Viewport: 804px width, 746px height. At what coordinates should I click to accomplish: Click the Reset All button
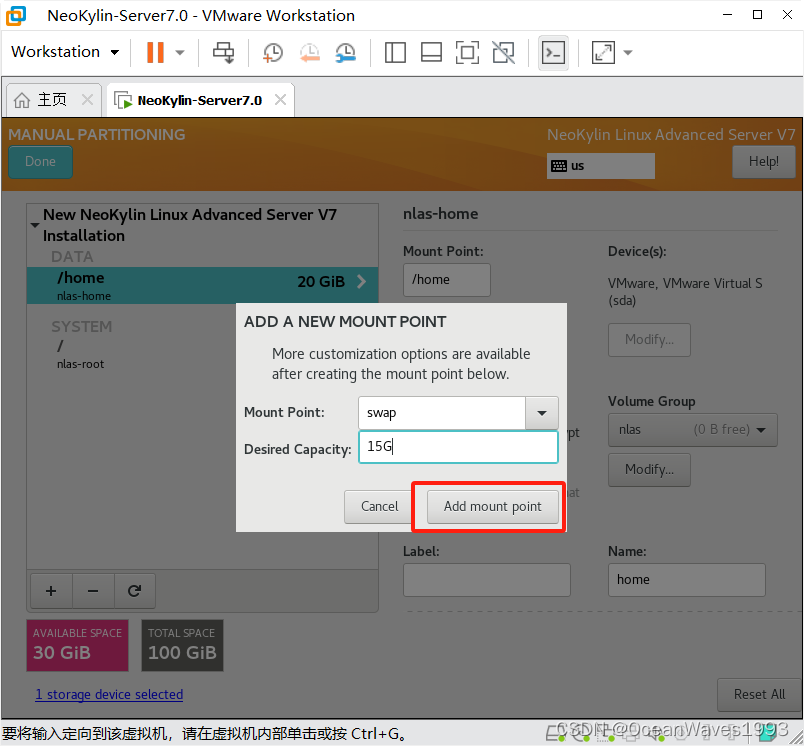click(x=759, y=694)
